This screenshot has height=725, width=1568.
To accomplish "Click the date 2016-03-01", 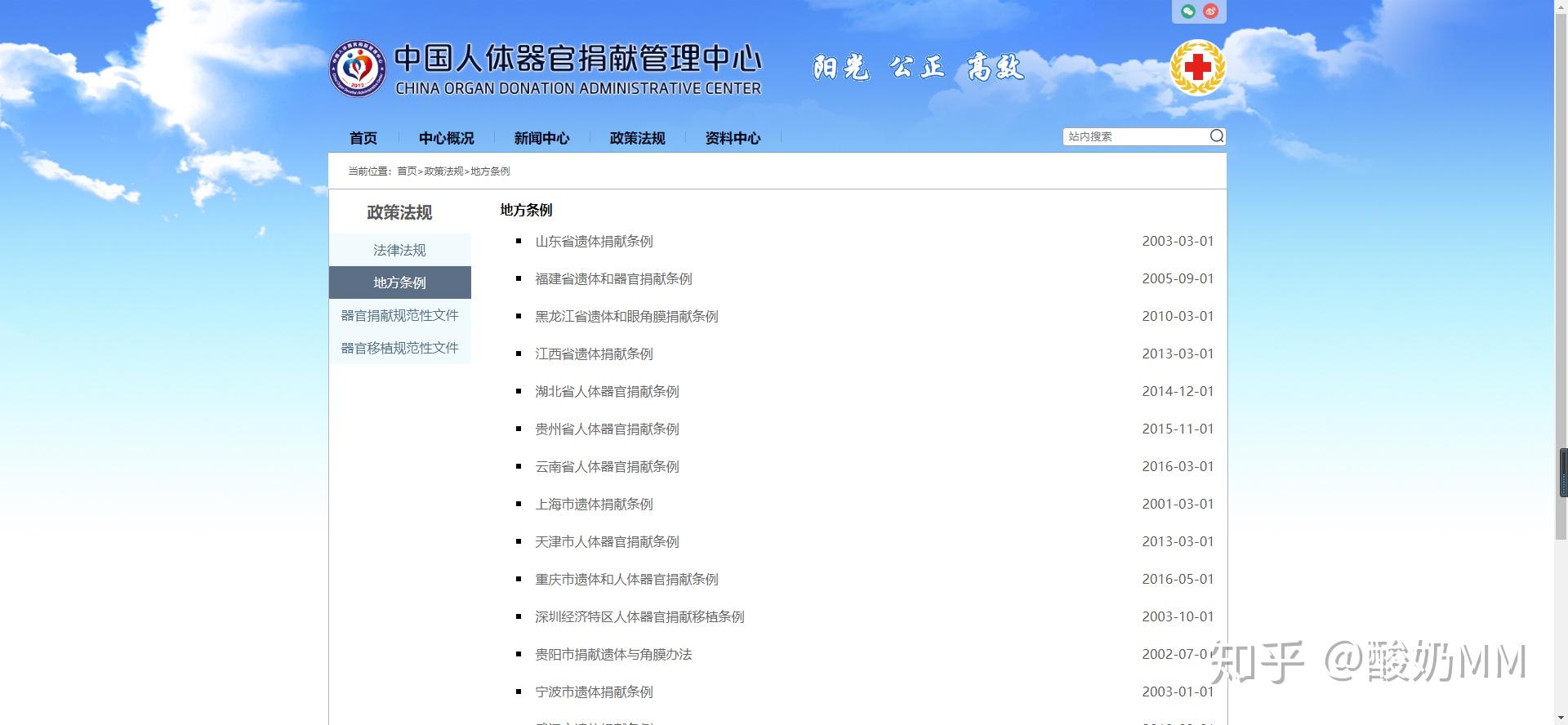I will [1178, 467].
